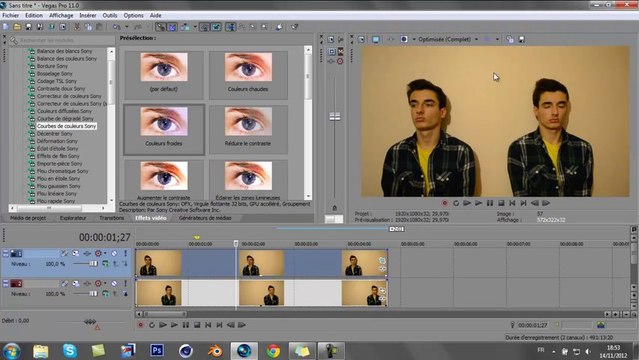Viewport: 639px width, 360px height.
Task: Click the Rechercher les modules search field
Action: (x=66, y=40)
